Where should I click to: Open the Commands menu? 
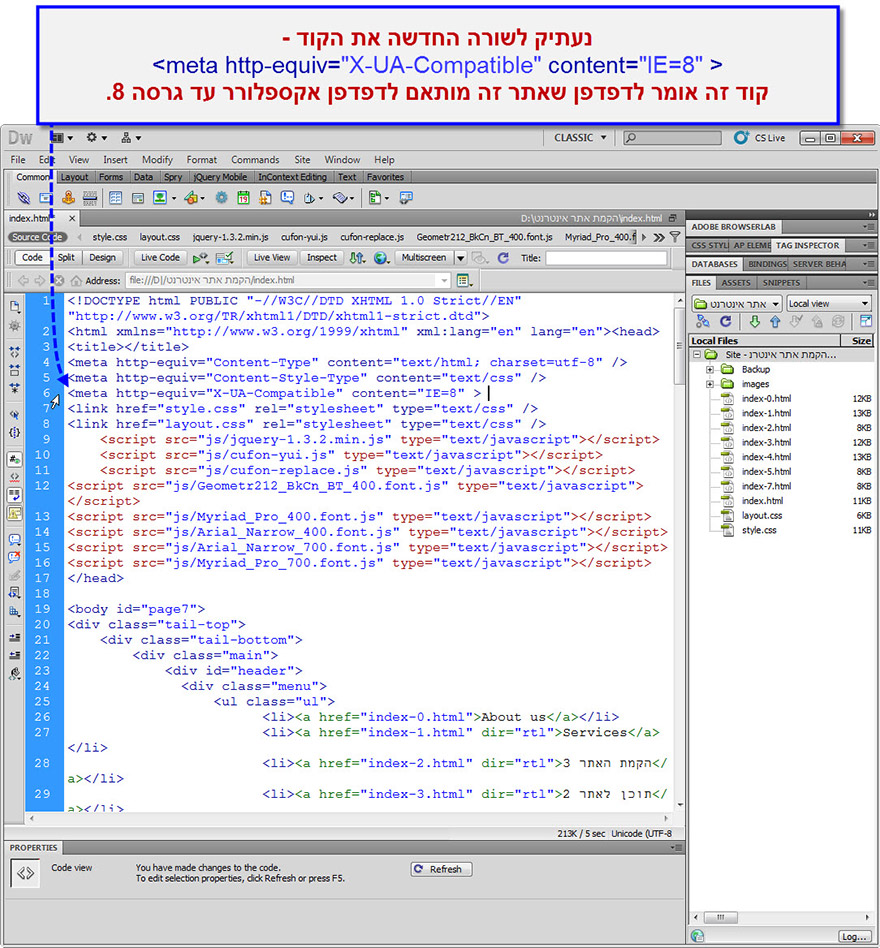click(x=255, y=160)
